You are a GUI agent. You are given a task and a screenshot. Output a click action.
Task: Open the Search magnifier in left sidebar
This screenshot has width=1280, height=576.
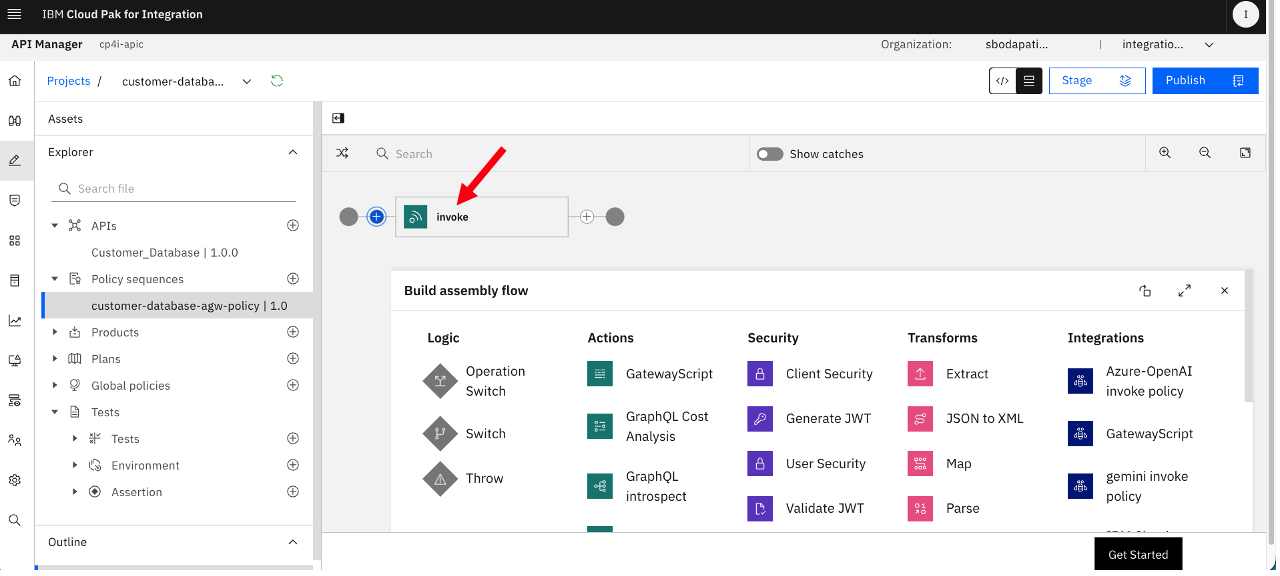(x=15, y=520)
